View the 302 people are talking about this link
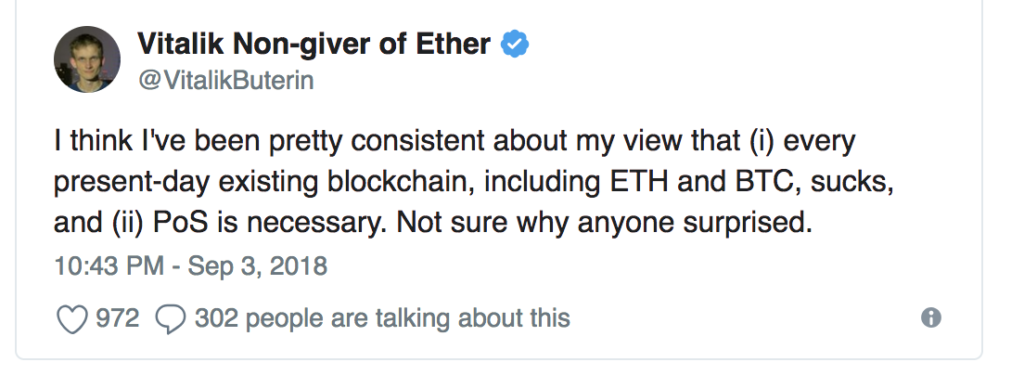 tap(382, 318)
